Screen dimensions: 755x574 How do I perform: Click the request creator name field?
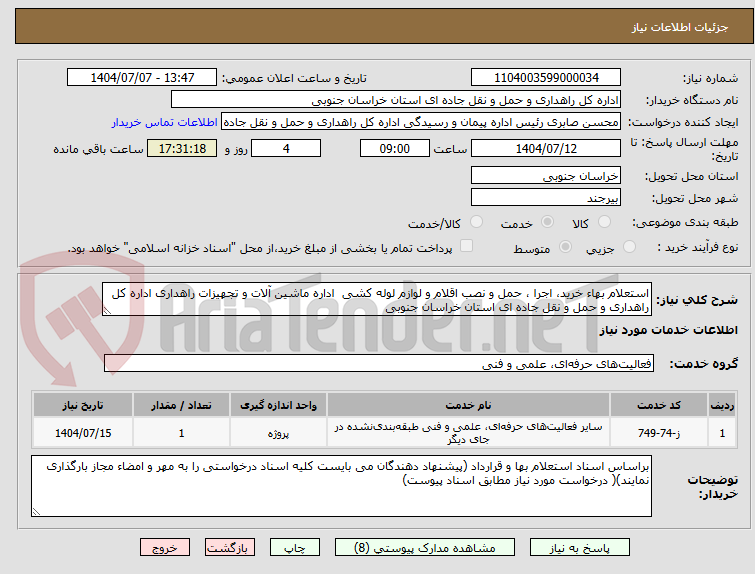pos(421,122)
